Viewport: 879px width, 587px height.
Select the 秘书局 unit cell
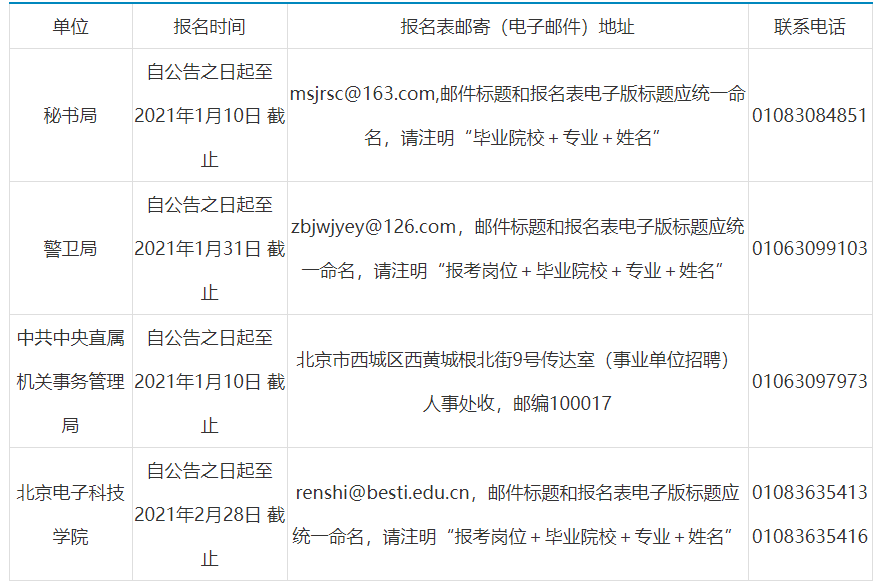pyautogui.click(x=71, y=115)
